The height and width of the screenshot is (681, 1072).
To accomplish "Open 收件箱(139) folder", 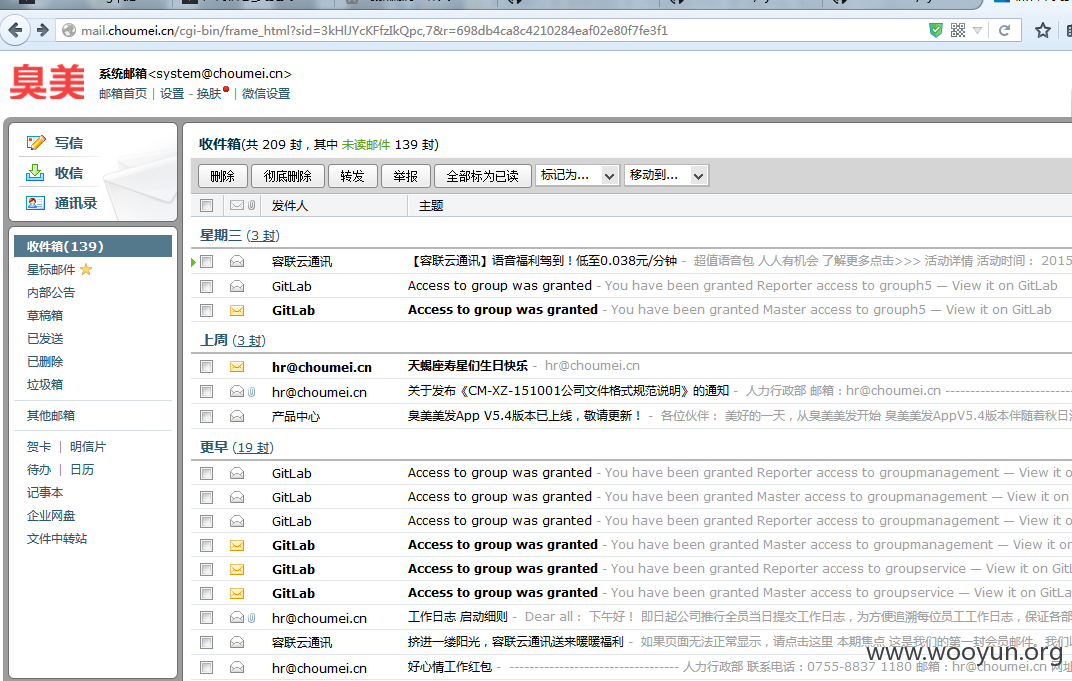I will [x=93, y=246].
